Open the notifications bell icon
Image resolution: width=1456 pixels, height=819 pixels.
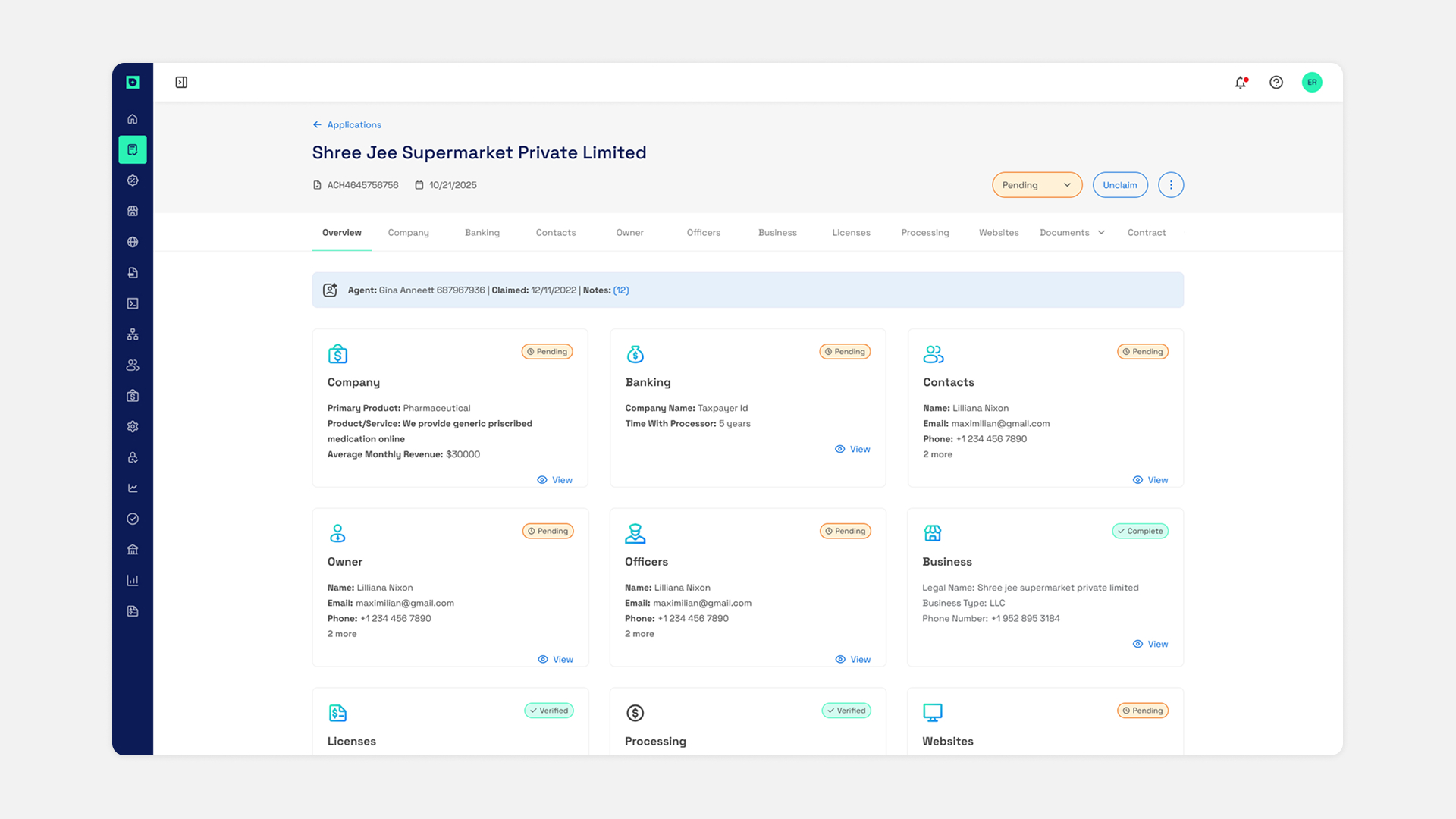[1241, 83]
